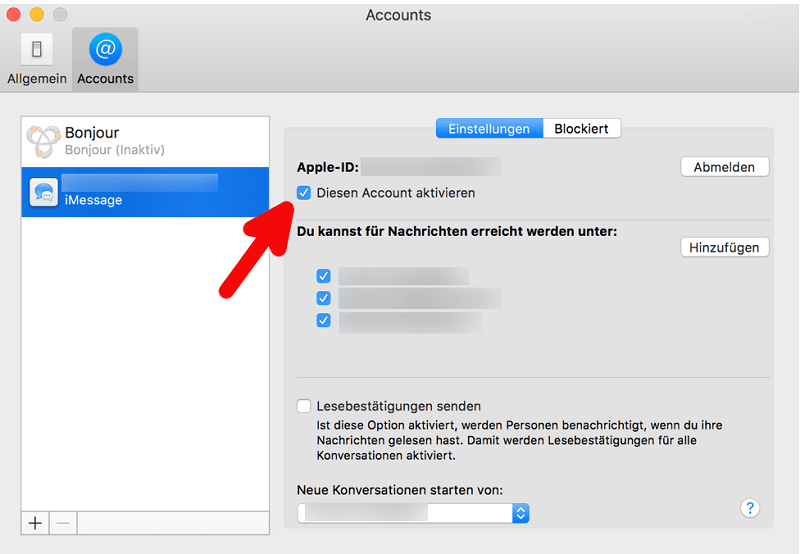The image size is (800, 554).
Task: Remove account with the minus button
Action: click(x=63, y=523)
